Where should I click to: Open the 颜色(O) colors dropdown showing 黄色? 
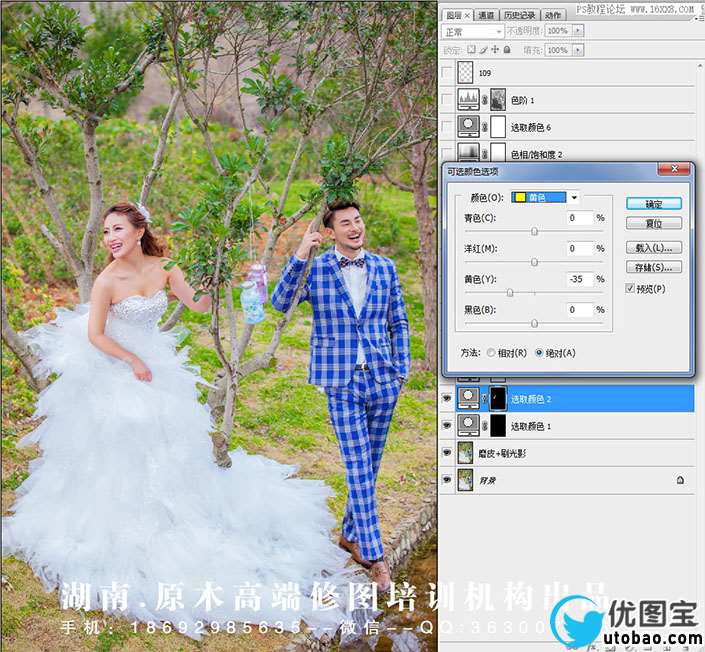click(x=545, y=197)
